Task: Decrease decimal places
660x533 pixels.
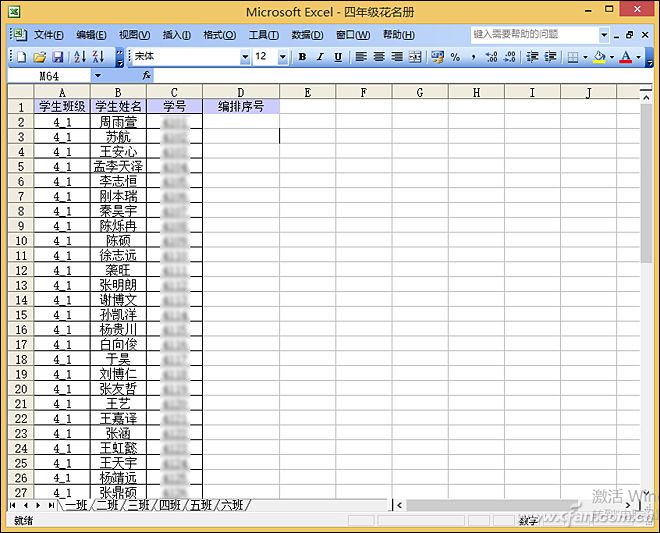Action: pyautogui.click(x=510, y=57)
